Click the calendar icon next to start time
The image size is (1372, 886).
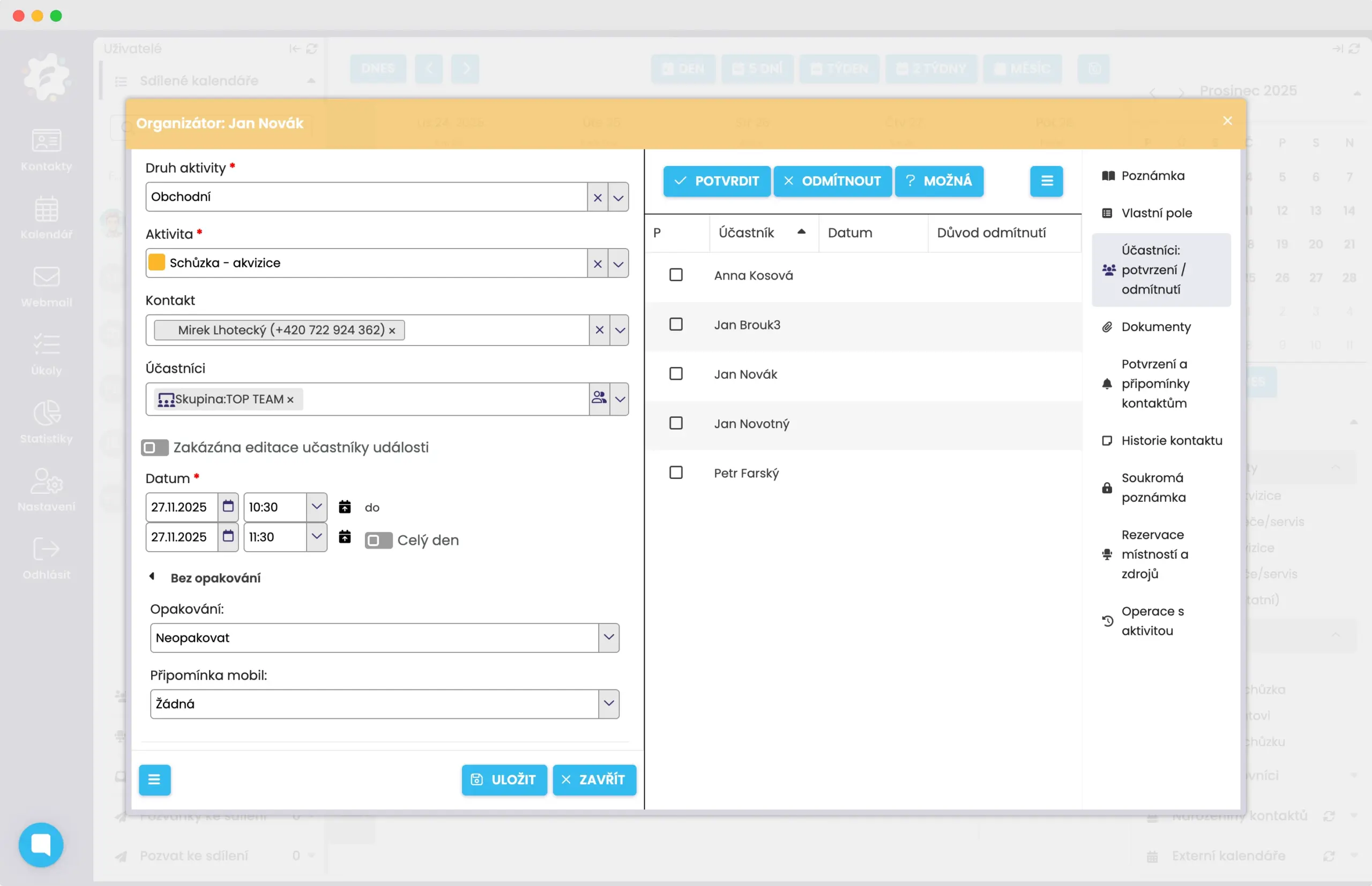coord(344,506)
